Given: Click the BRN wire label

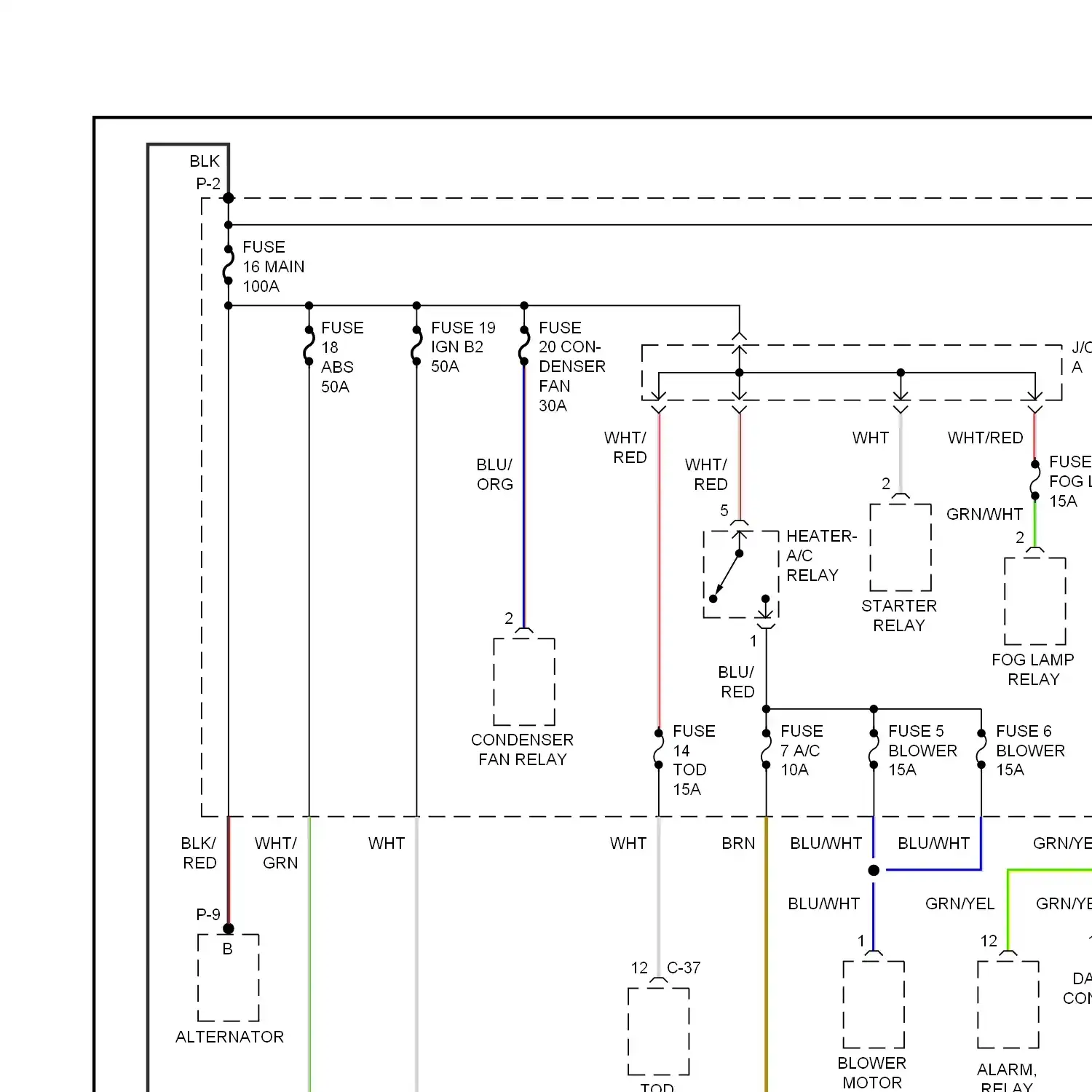Looking at the screenshot, I should 738,843.
